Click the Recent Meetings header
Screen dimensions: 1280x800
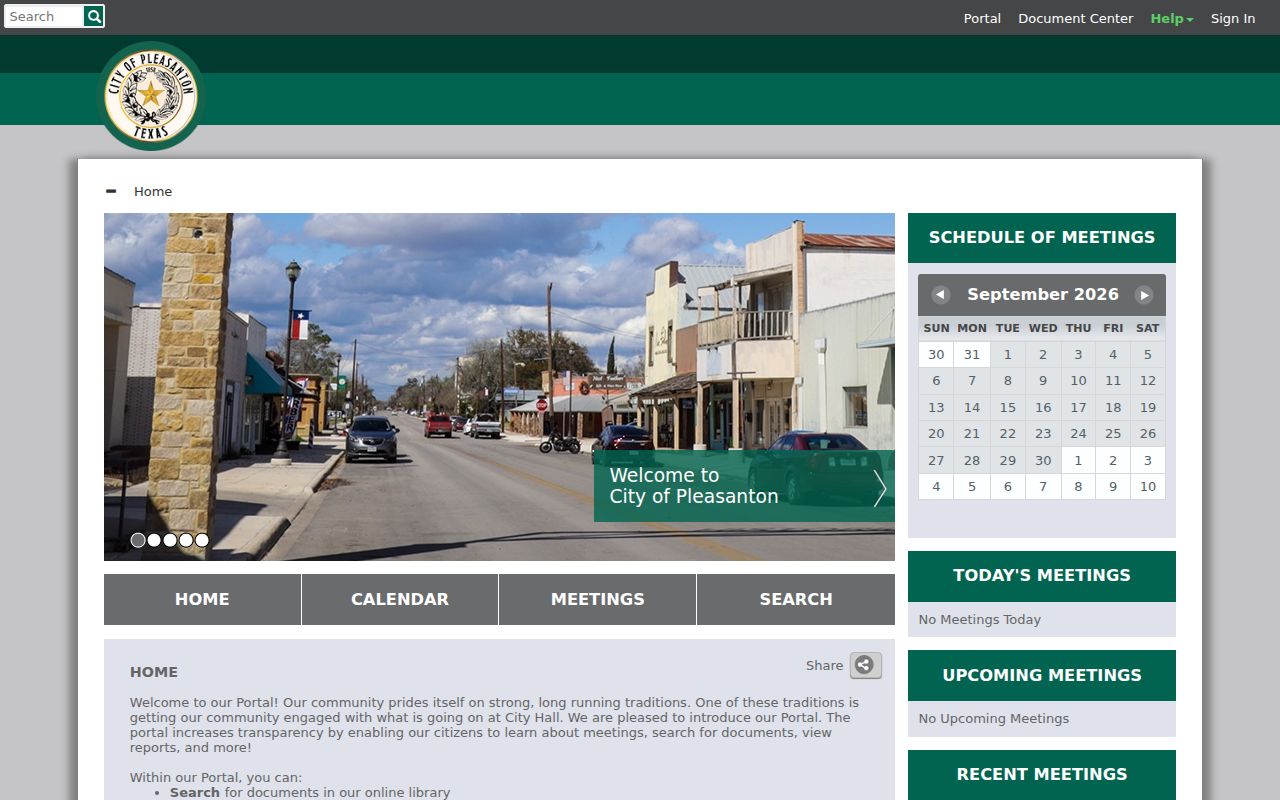1042,774
